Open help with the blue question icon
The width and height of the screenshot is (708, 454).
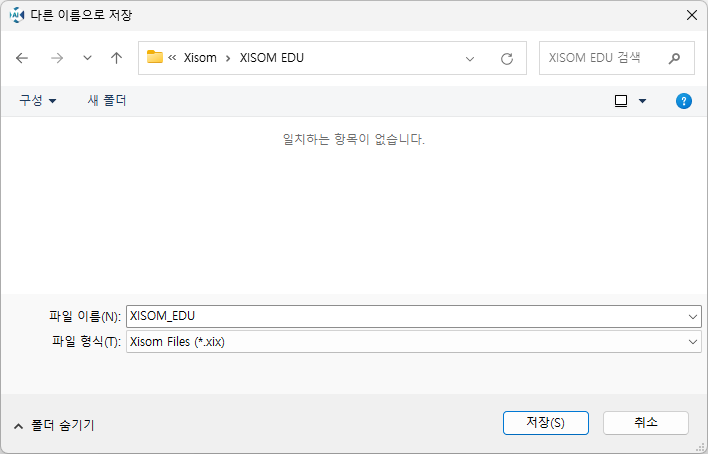click(x=684, y=101)
